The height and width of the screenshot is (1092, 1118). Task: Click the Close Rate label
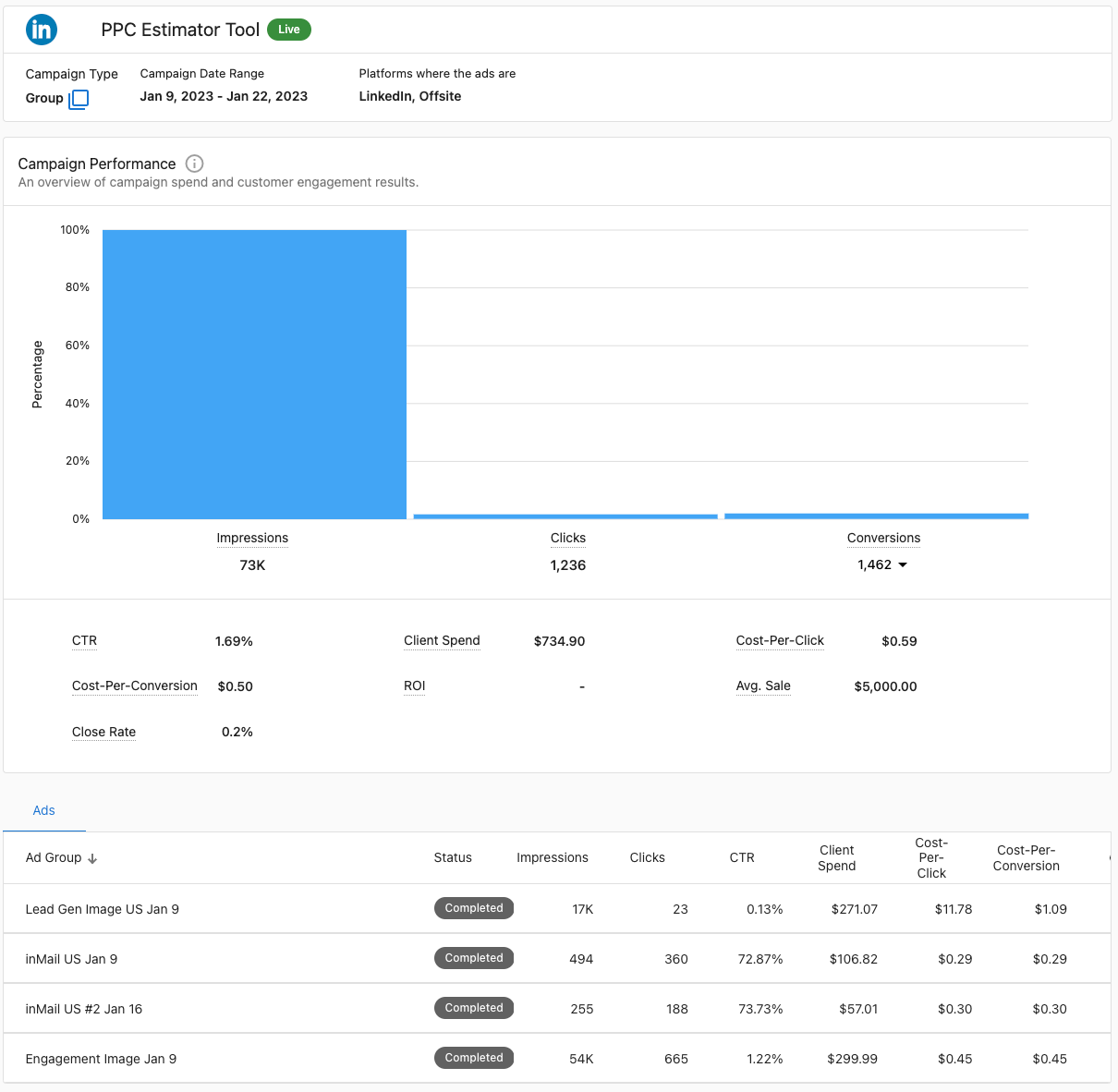click(x=103, y=732)
